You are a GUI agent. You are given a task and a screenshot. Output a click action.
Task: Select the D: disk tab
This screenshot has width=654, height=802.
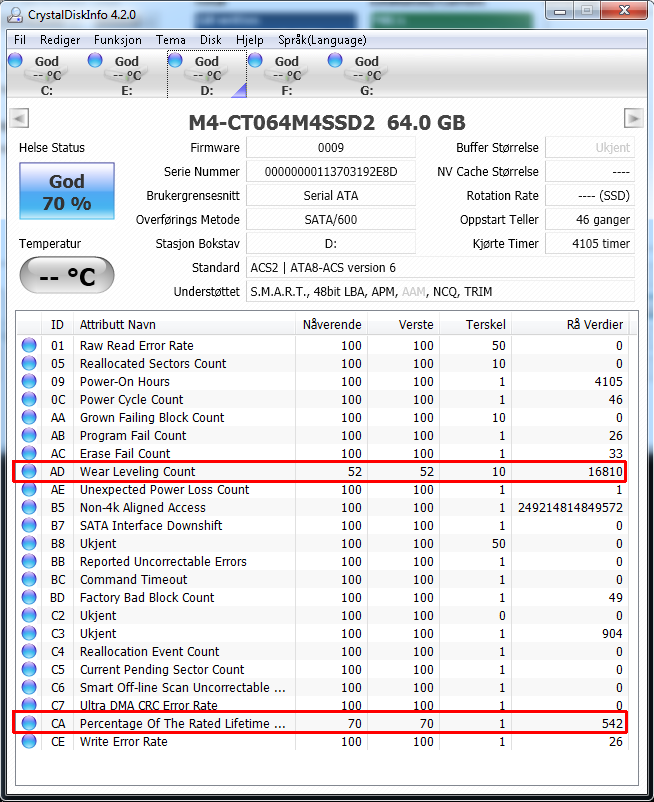[207, 74]
